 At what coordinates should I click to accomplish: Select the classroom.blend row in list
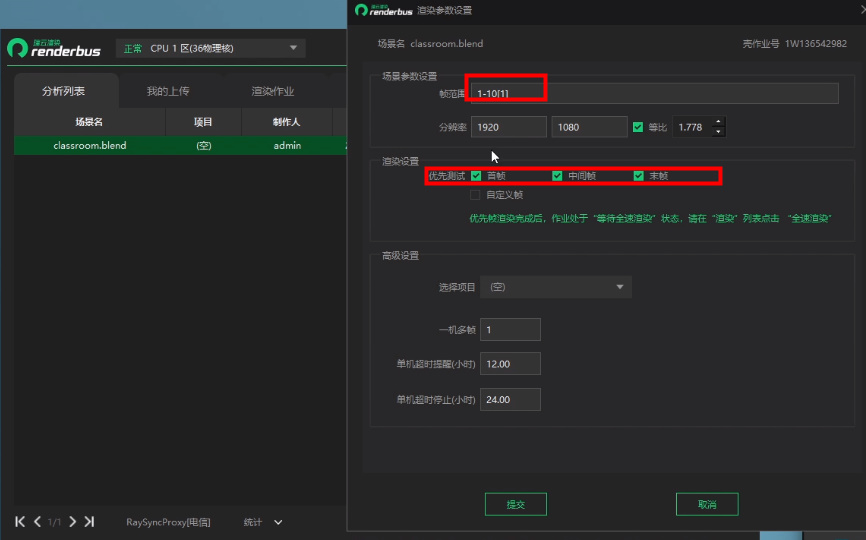[x=181, y=145]
